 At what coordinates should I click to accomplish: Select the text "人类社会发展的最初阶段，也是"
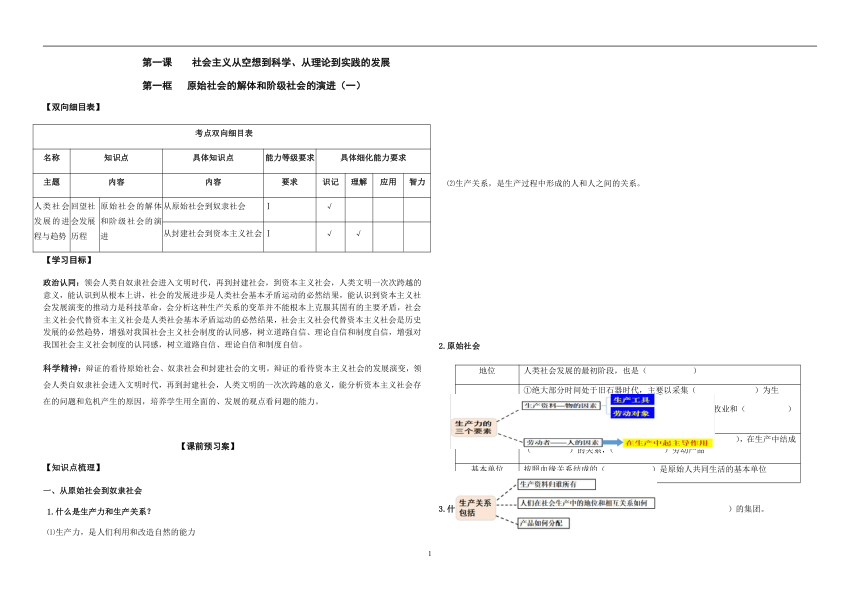581,371
